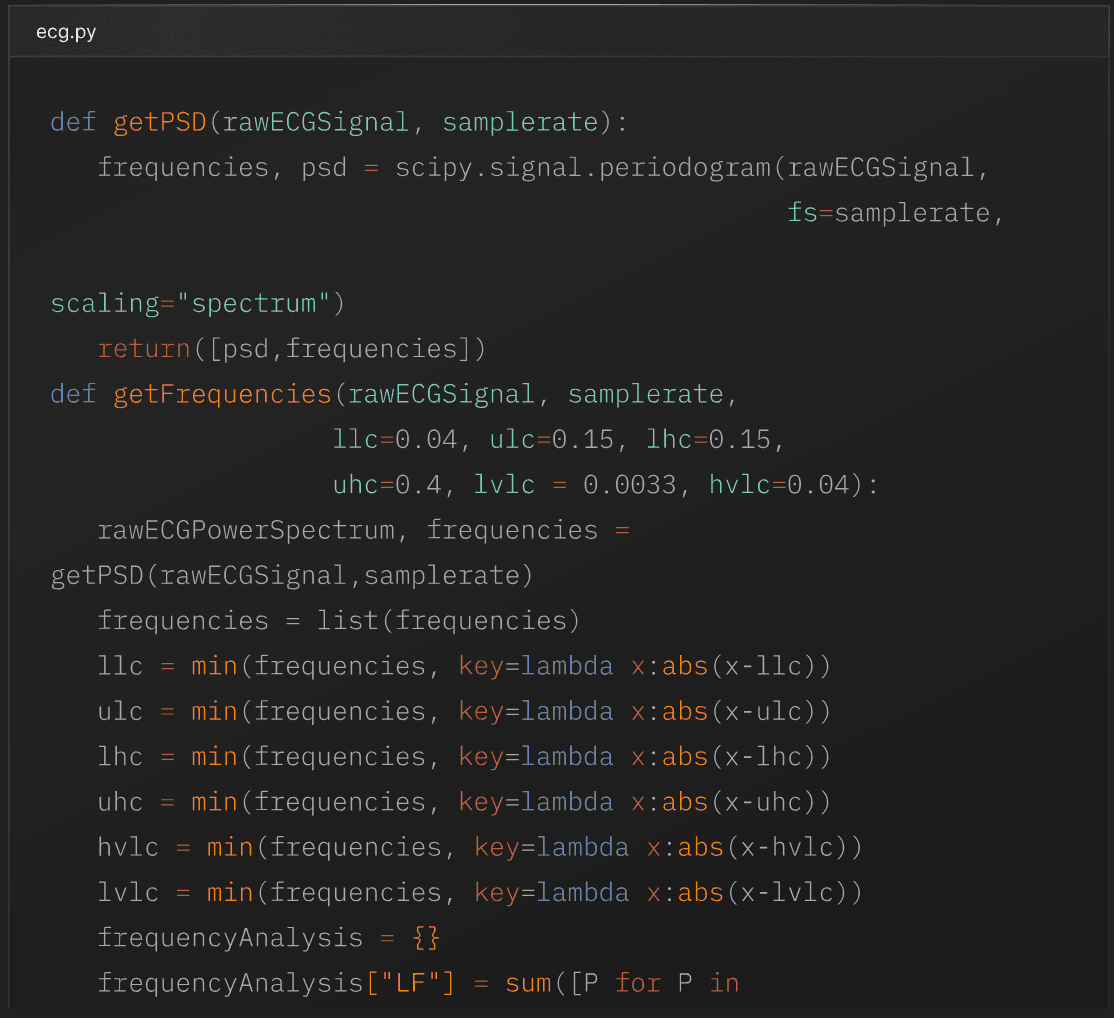Click the getFrequencies function name
Viewport: 1114px width, 1018px height.
point(220,394)
